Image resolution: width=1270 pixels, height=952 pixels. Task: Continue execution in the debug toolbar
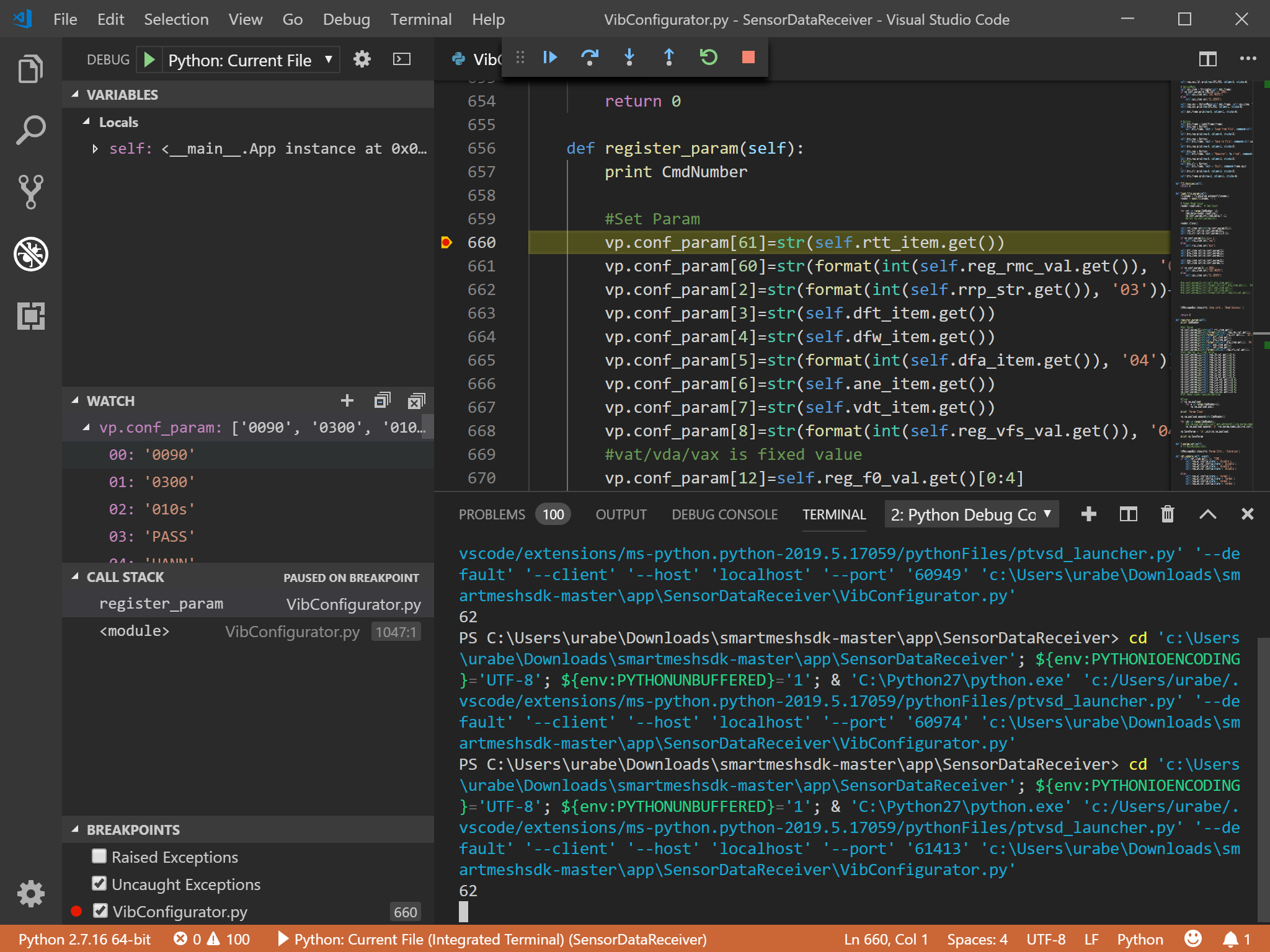(x=549, y=57)
